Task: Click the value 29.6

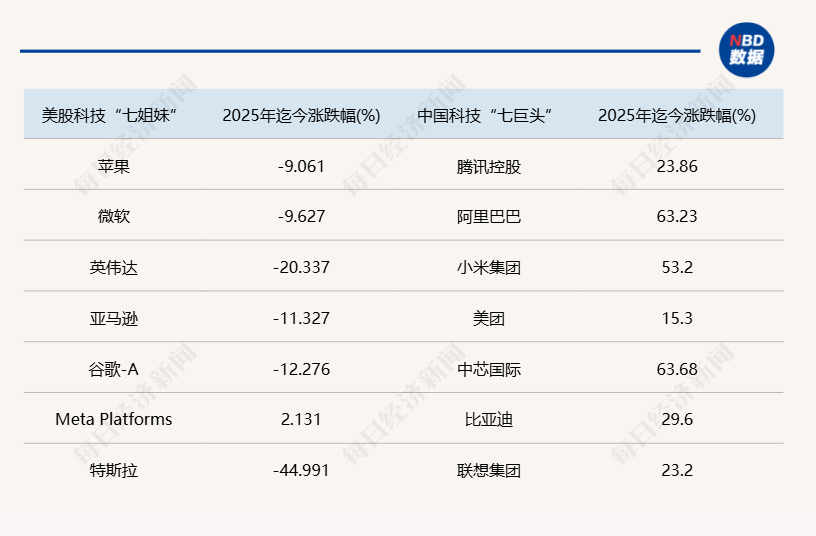Action: (677, 419)
